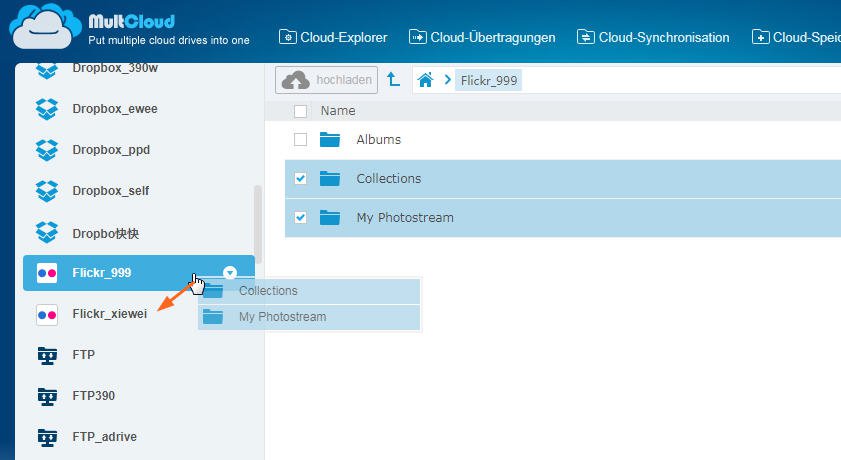Click the home breadcrumb icon
The height and width of the screenshot is (460, 841).
425,80
